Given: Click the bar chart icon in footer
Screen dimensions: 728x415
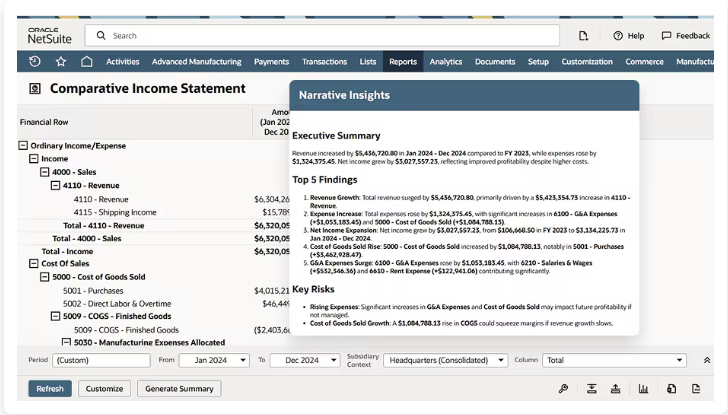Looking at the screenshot, I should tap(643, 389).
